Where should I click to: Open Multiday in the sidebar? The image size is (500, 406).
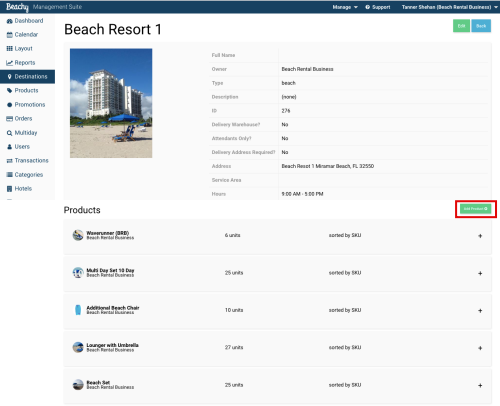pos(27,133)
